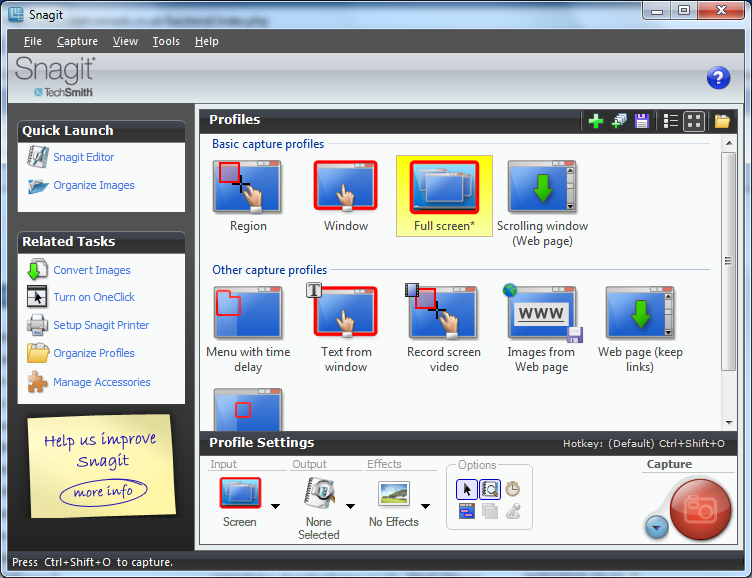Select the Window capture profile

(x=345, y=196)
